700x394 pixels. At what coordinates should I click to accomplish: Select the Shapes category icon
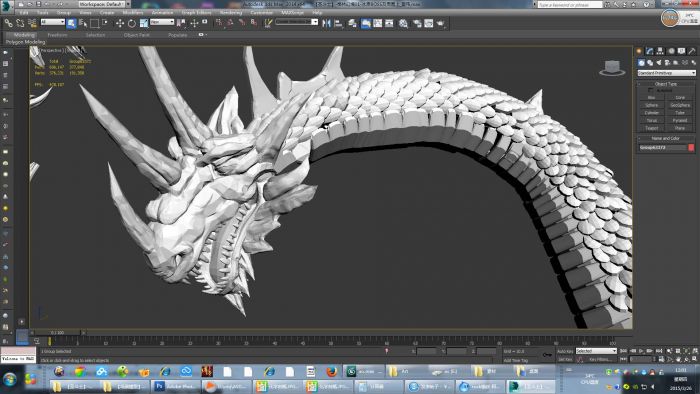pyautogui.click(x=650, y=63)
